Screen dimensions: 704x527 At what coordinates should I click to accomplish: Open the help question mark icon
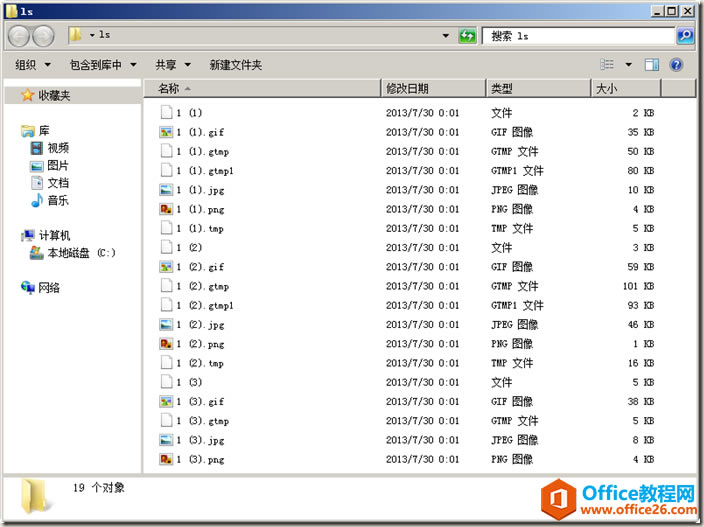(x=677, y=65)
